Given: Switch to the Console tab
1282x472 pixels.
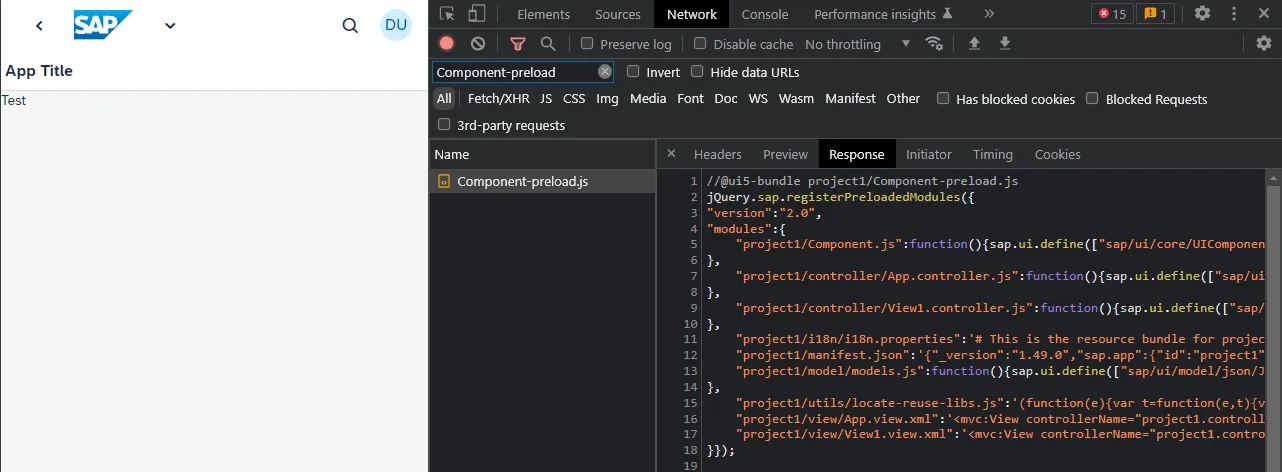Looking at the screenshot, I should click(764, 14).
